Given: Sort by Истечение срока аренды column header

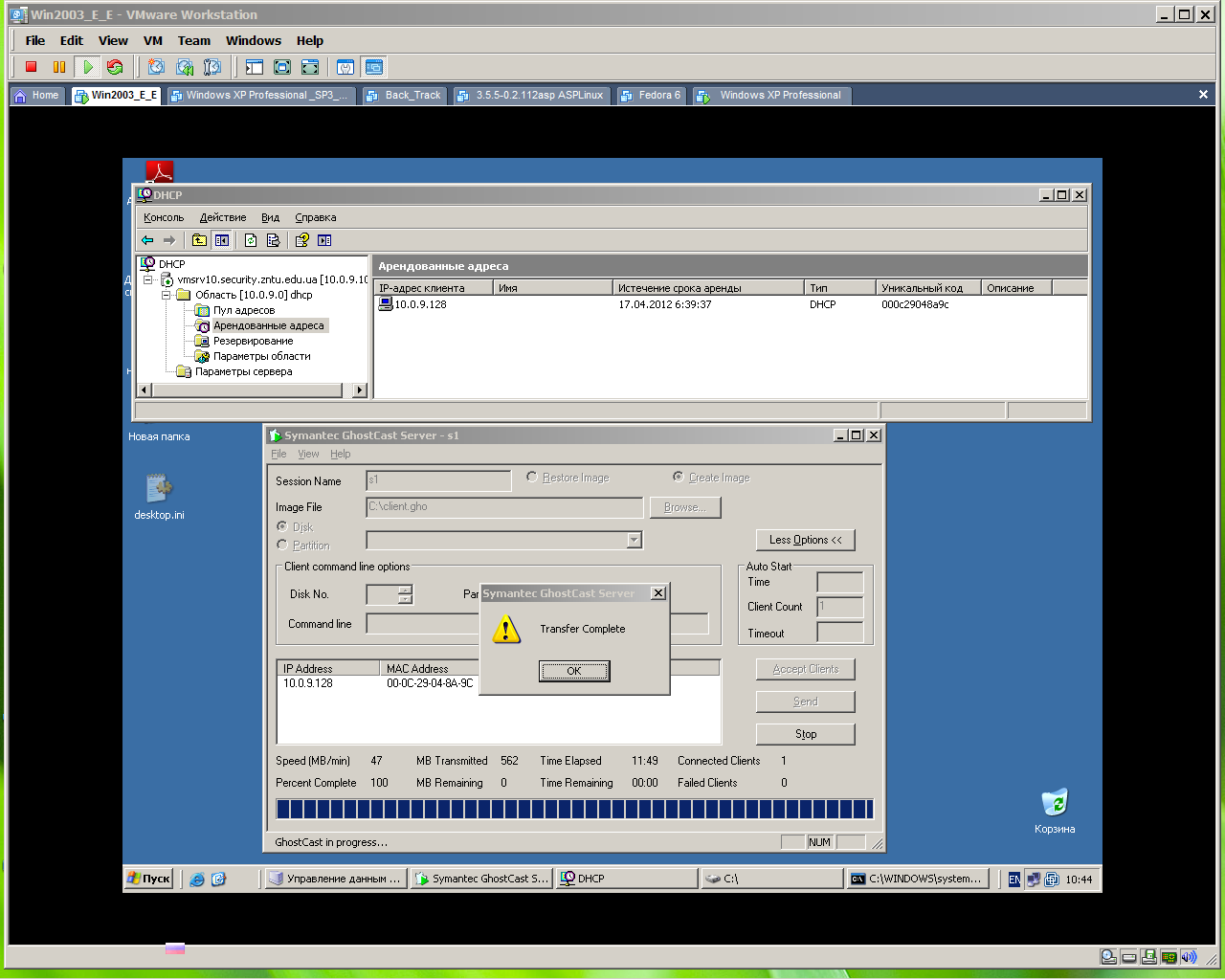Looking at the screenshot, I should pos(708,287).
